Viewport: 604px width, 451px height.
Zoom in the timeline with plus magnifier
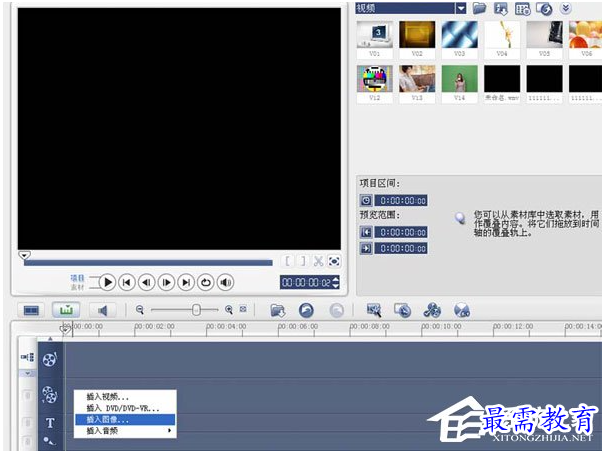click(229, 310)
